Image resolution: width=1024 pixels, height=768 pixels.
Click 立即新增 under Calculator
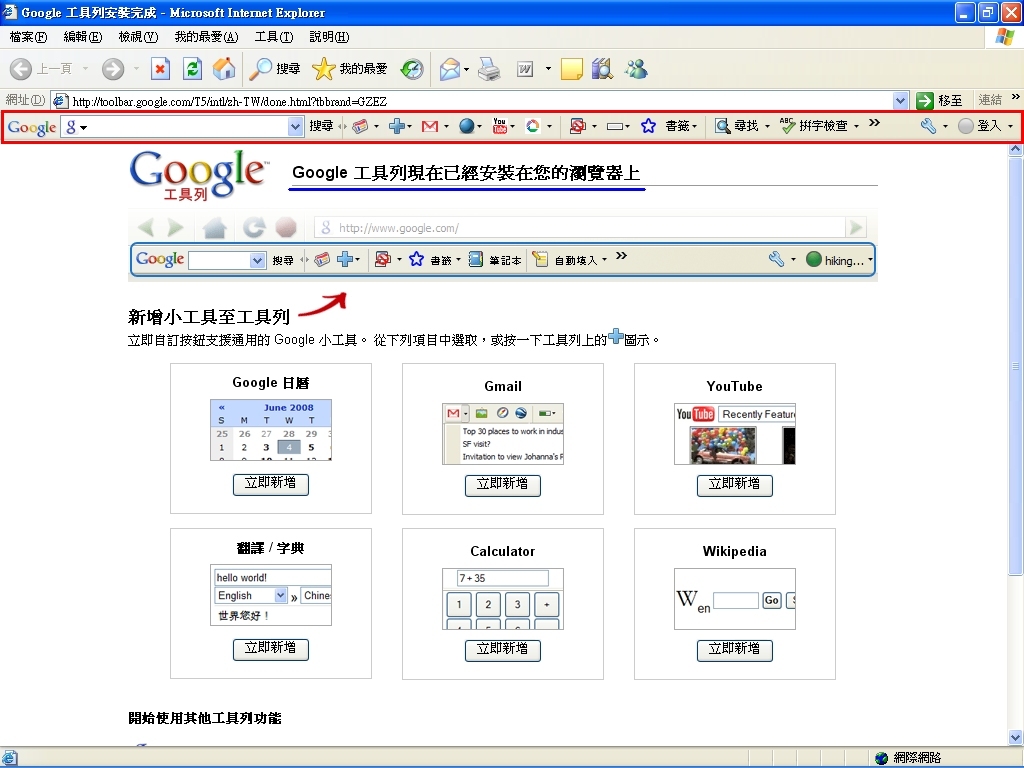tap(503, 650)
